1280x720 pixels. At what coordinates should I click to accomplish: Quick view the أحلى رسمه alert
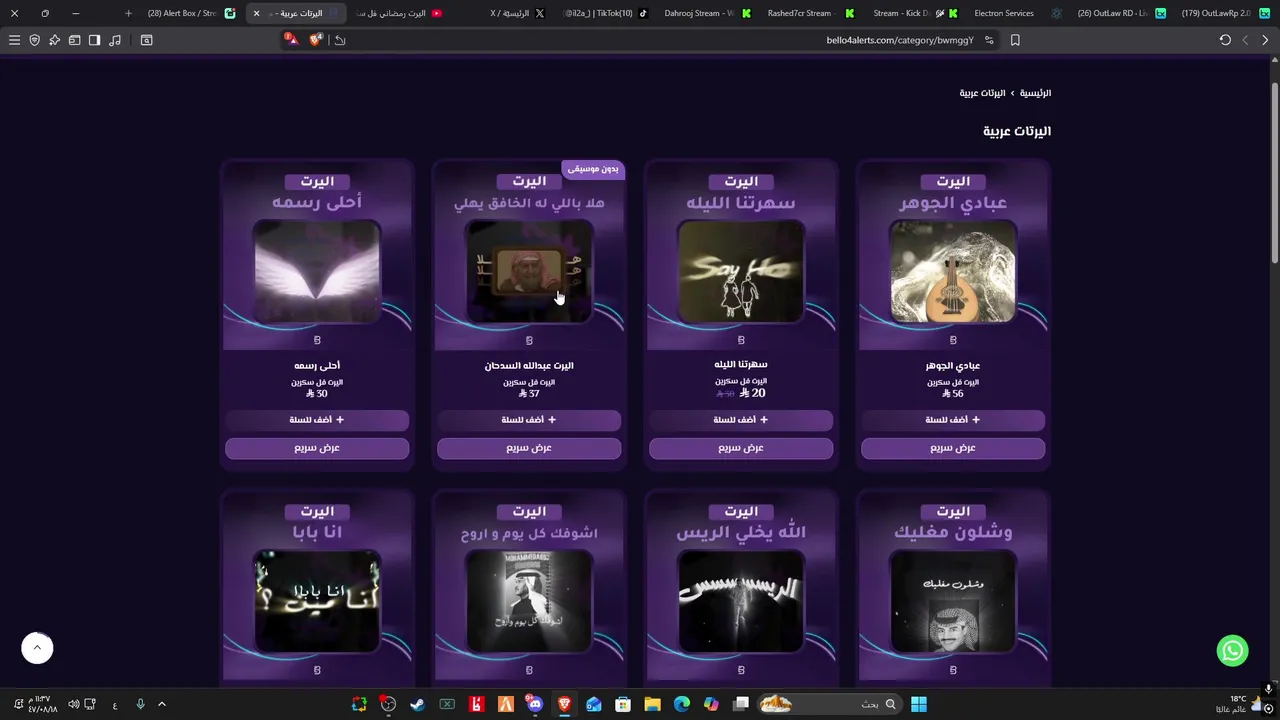[x=317, y=448]
